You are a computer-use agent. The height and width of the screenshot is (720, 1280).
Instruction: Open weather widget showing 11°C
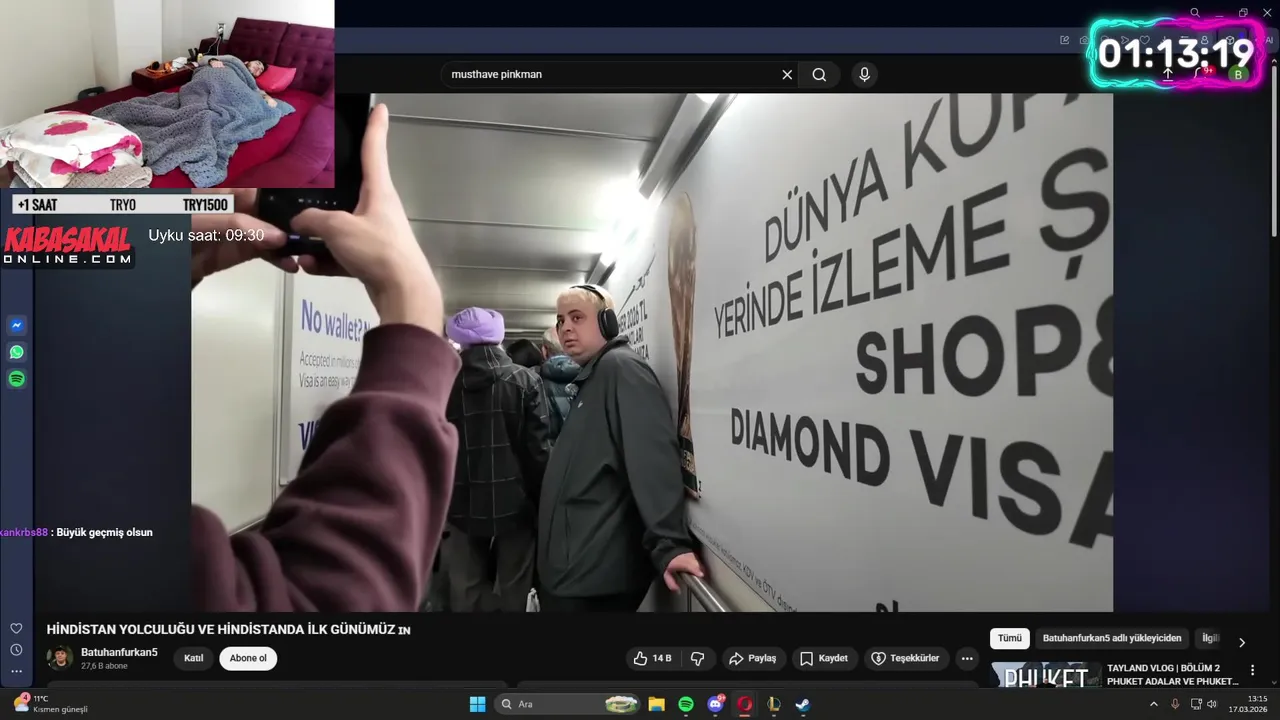point(50,704)
